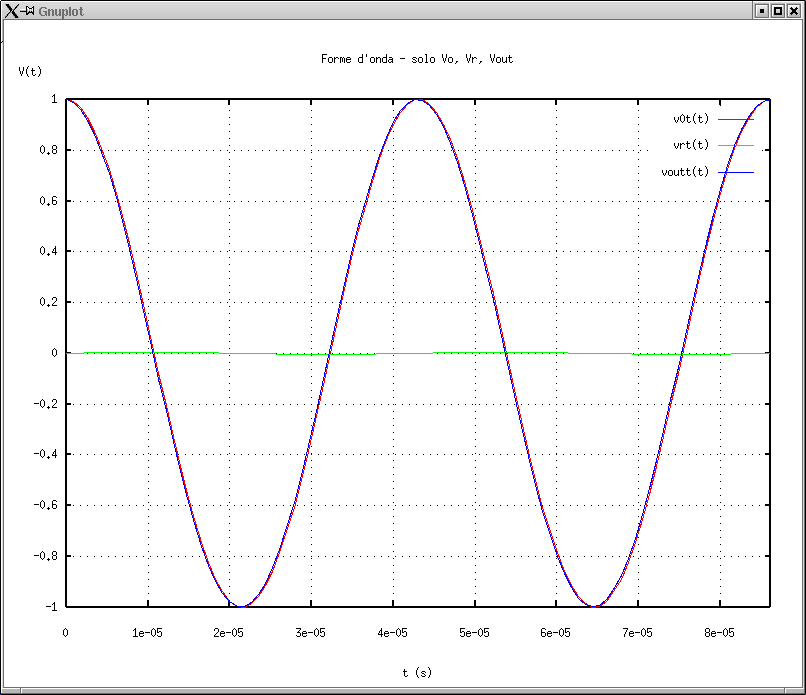The width and height of the screenshot is (806, 695).
Task: Click the vrt(t) legend label
Action: click(x=691, y=145)
